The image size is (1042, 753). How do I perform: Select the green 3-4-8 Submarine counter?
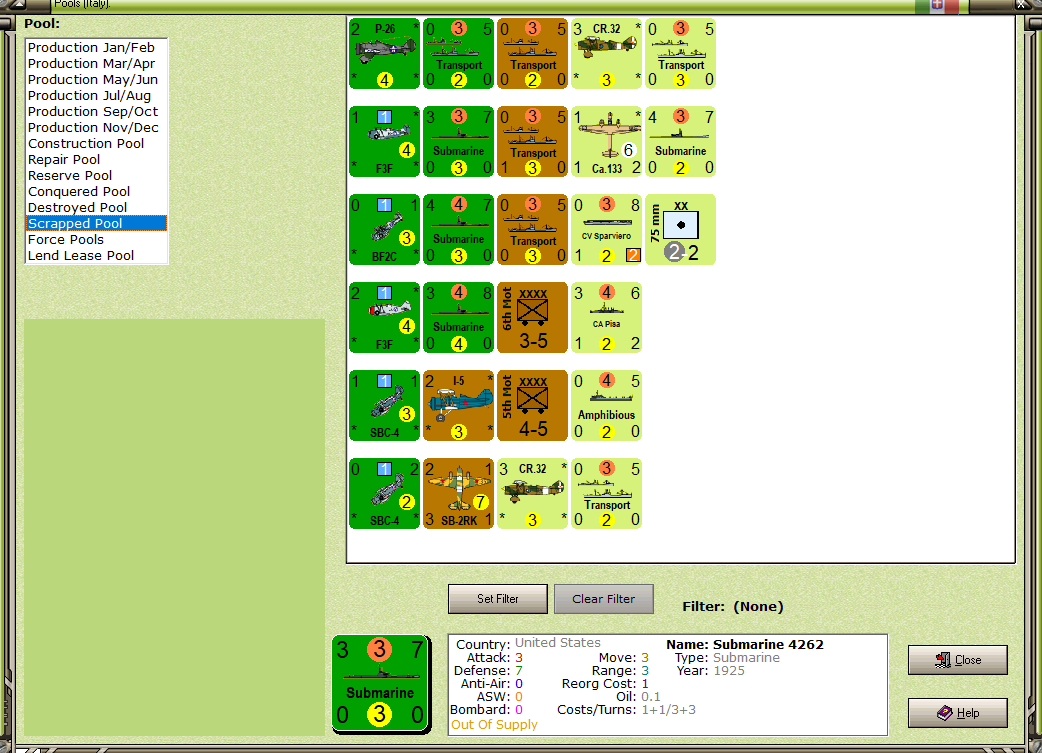(x=459, y=318)
